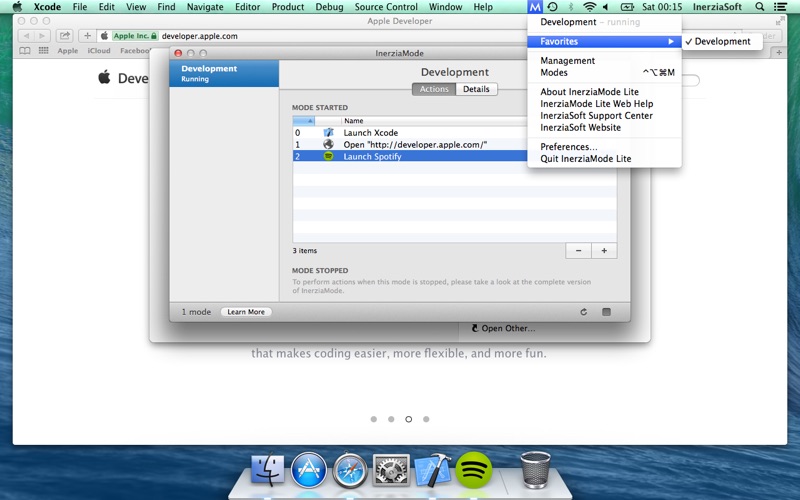Open the Wi-Fi status menu
Viewport: 800px width, 500px height.
[x=589, y=7]
